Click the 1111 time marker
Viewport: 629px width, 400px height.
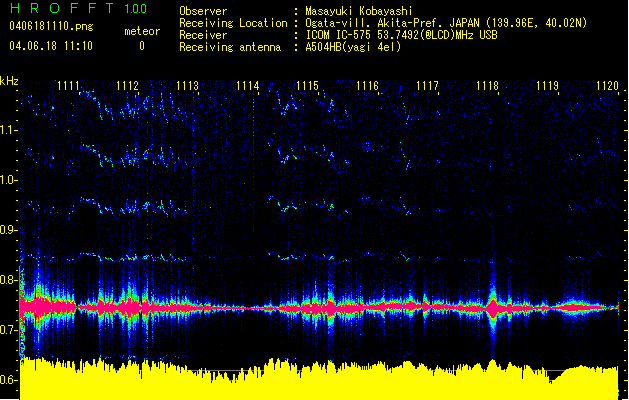(x=68, y=85)
